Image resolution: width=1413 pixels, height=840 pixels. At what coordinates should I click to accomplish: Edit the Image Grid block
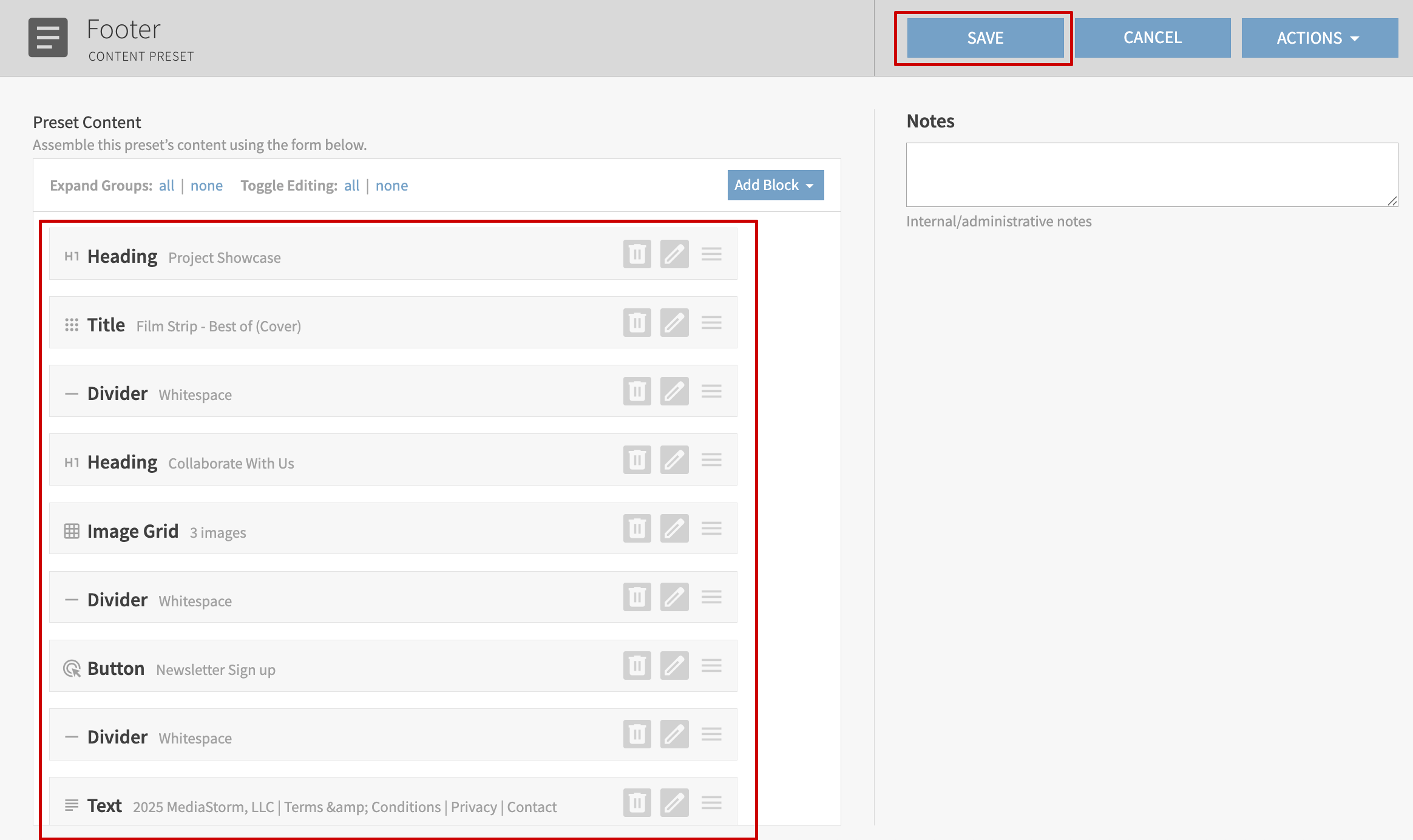point(674,528)
